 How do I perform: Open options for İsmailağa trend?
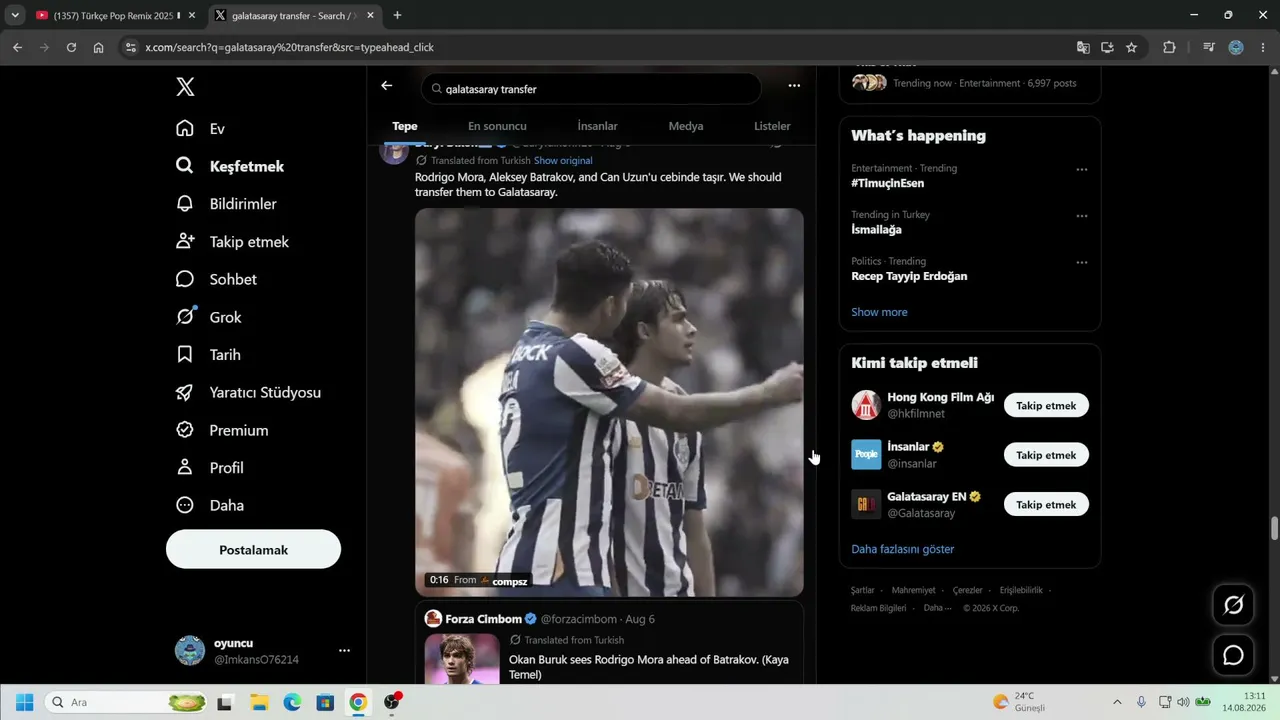point(1081,216)
